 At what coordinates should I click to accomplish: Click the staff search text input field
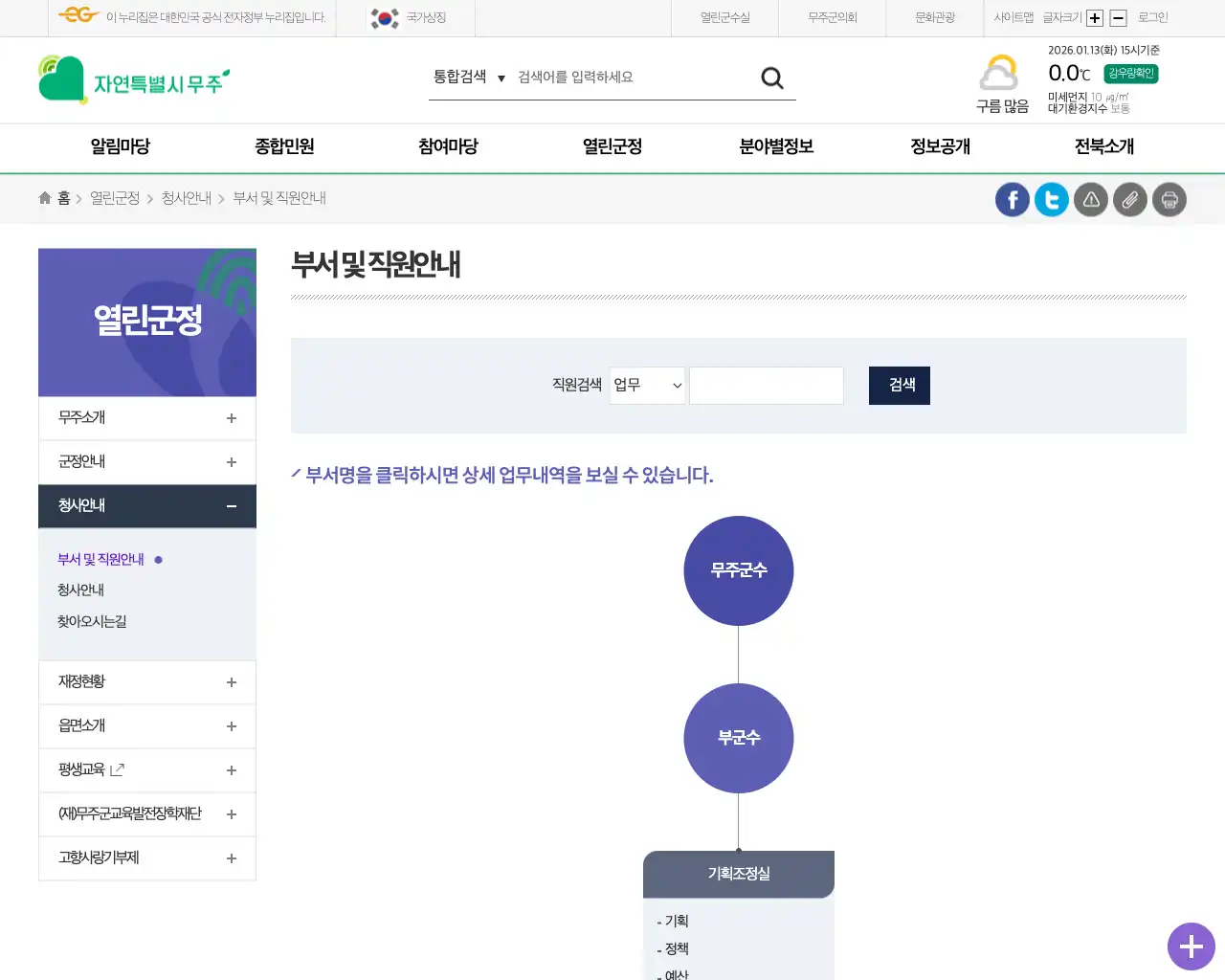(x=766, y=385)
